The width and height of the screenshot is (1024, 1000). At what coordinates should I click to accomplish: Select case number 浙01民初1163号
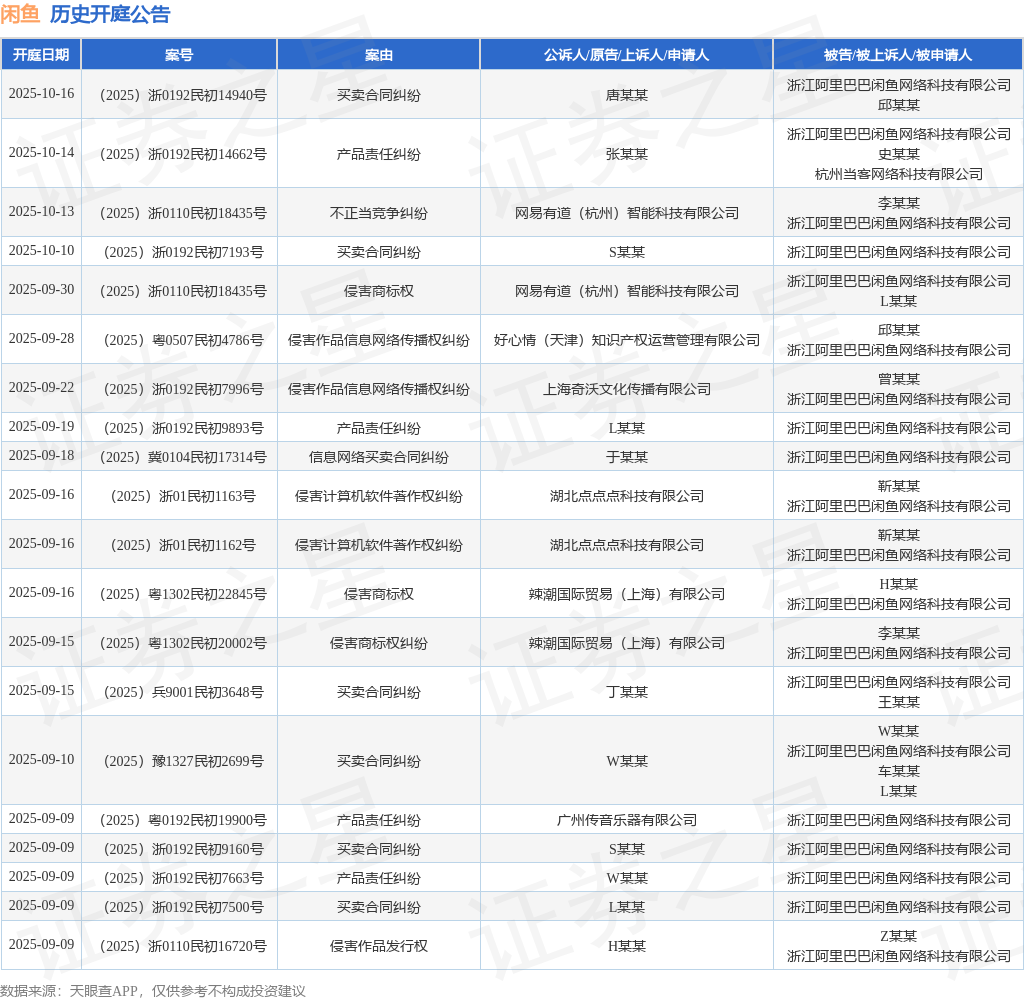[x=183, y=496]
